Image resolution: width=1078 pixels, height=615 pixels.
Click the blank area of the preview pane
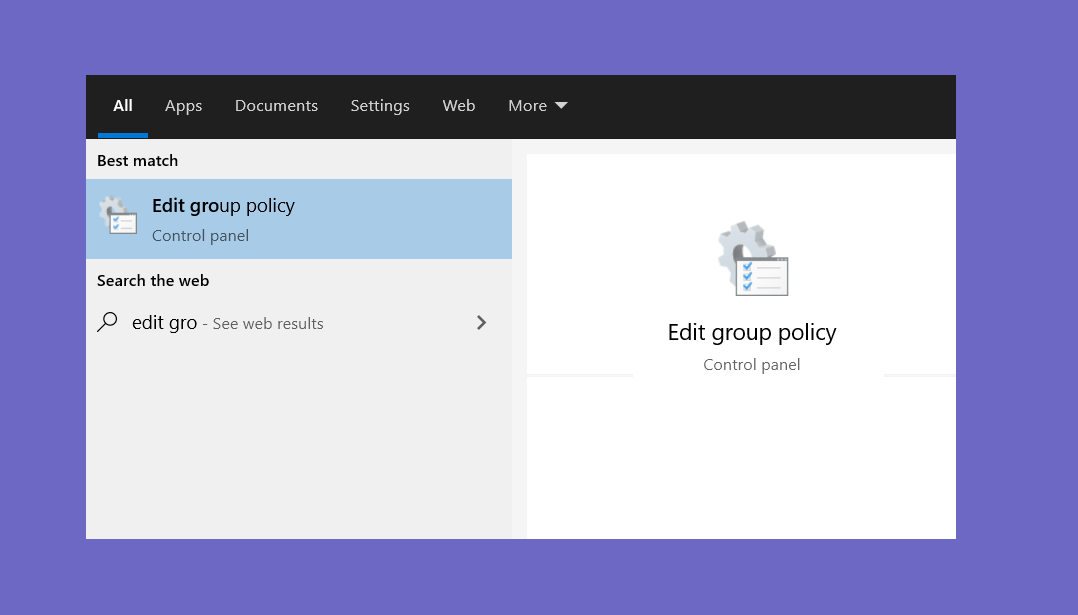click(741, 458)
